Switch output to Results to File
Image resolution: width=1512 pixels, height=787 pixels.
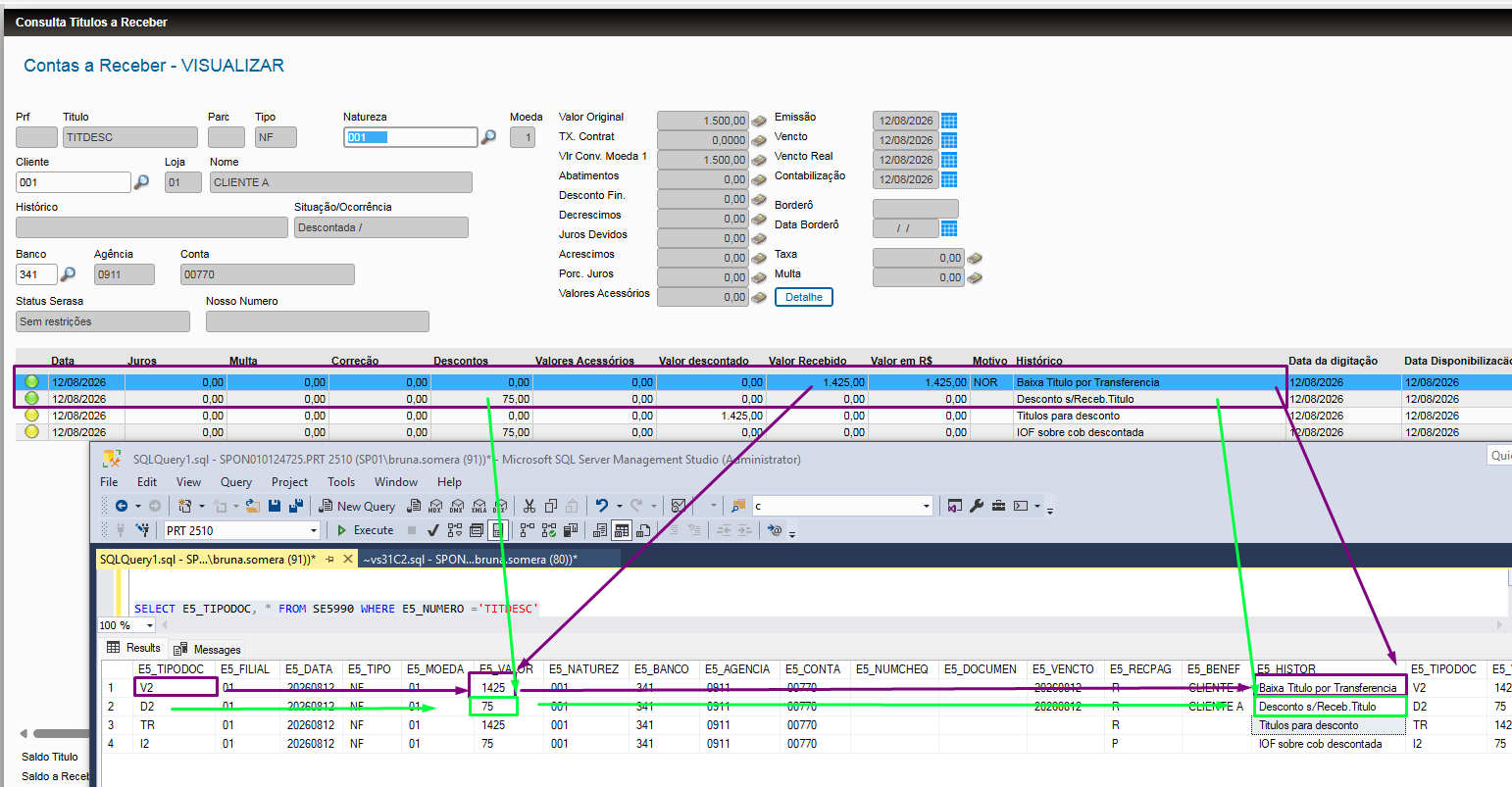(x=643, y=530)
